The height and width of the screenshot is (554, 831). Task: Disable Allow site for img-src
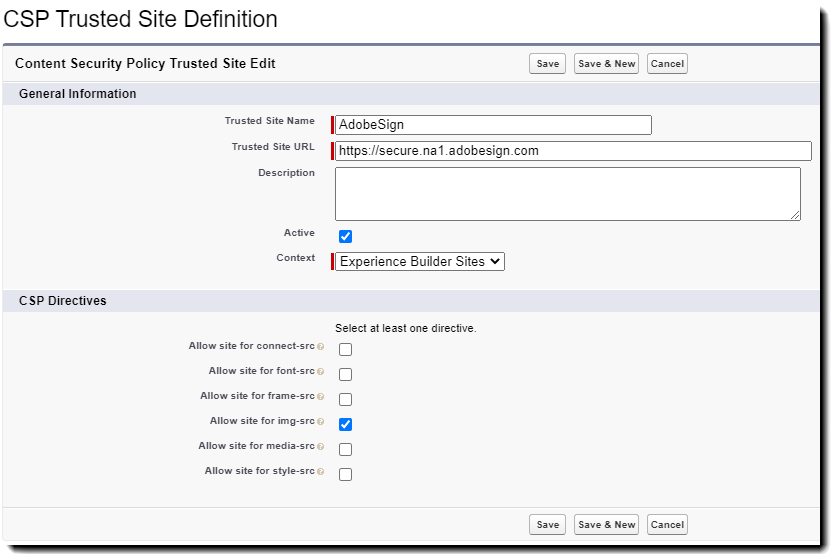(x=346, y=425)
